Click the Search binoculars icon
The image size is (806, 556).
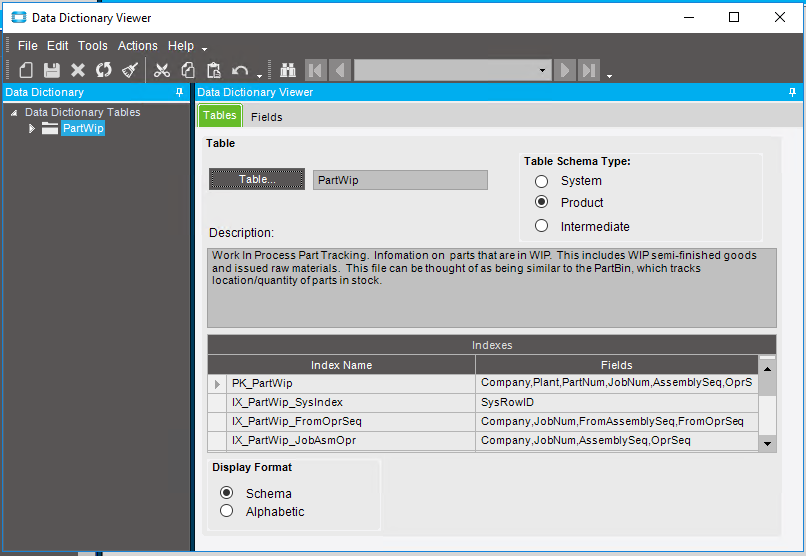[x=288, y=70]
